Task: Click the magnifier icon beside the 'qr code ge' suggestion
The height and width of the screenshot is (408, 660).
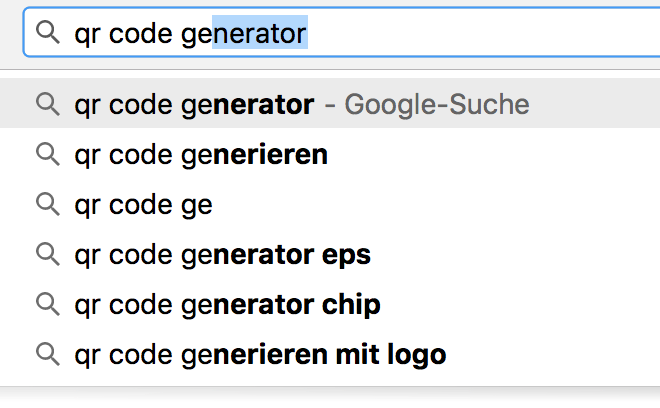Action: [47, 205]
